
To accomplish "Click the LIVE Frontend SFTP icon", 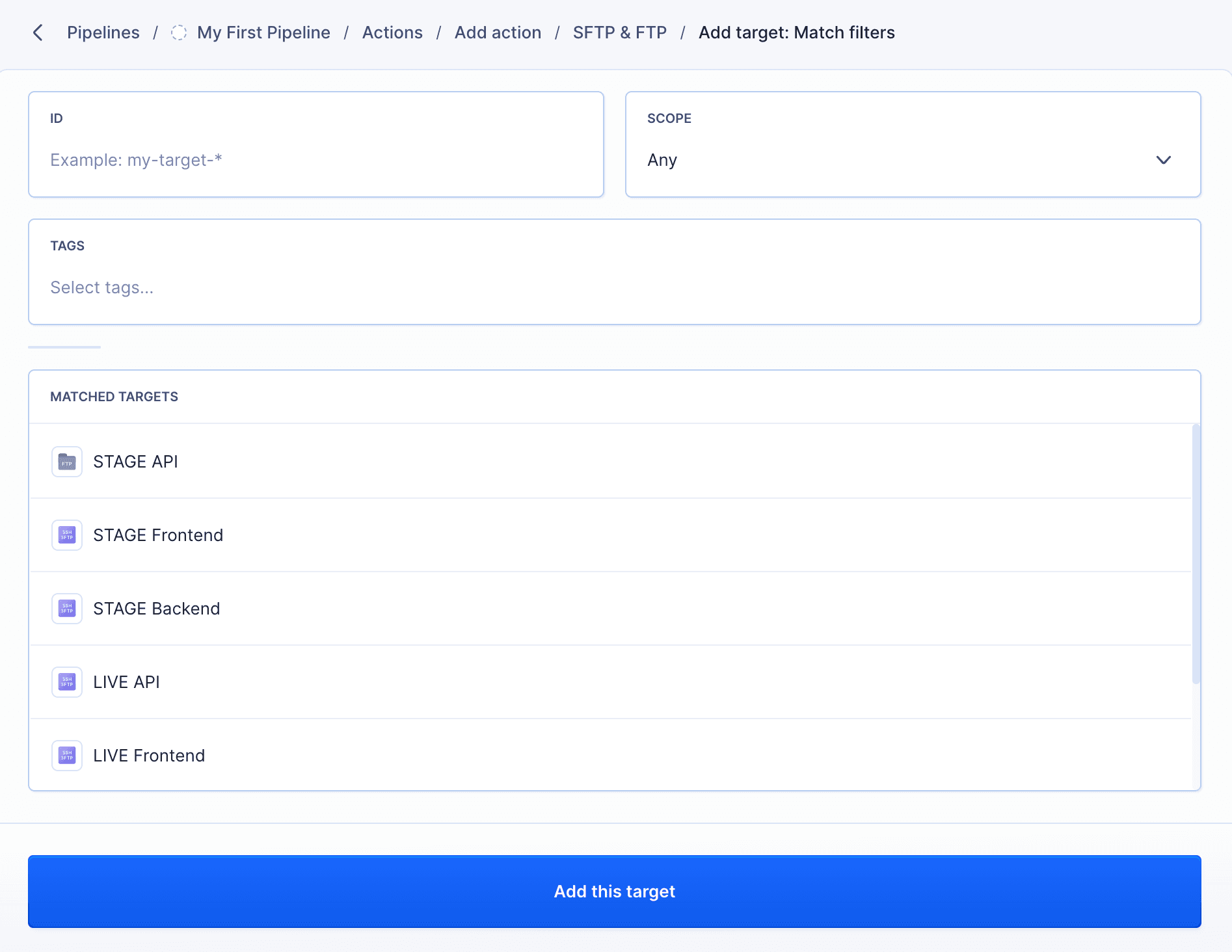I will 67,756.
